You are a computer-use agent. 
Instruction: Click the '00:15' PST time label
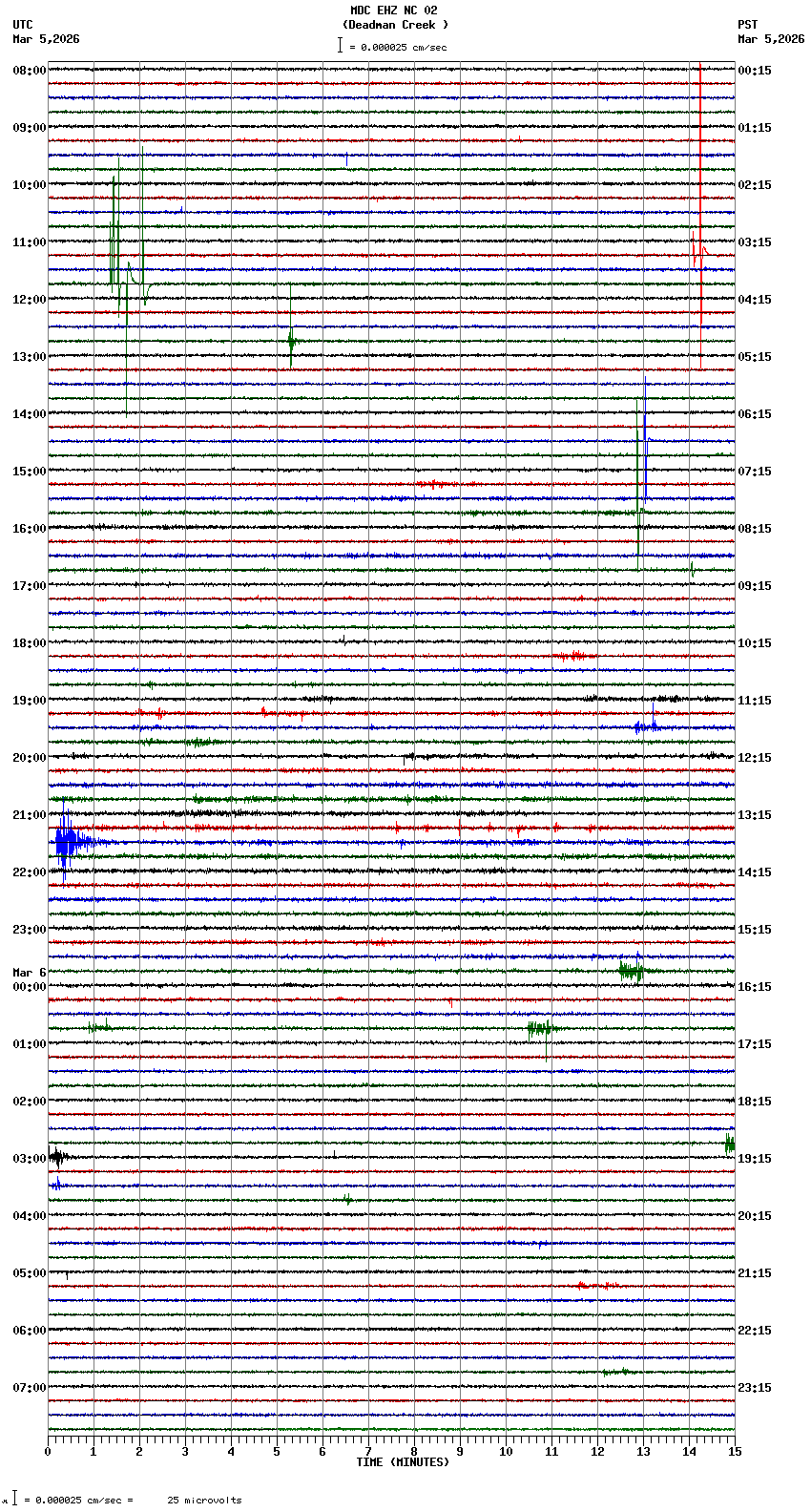point(755,71)
